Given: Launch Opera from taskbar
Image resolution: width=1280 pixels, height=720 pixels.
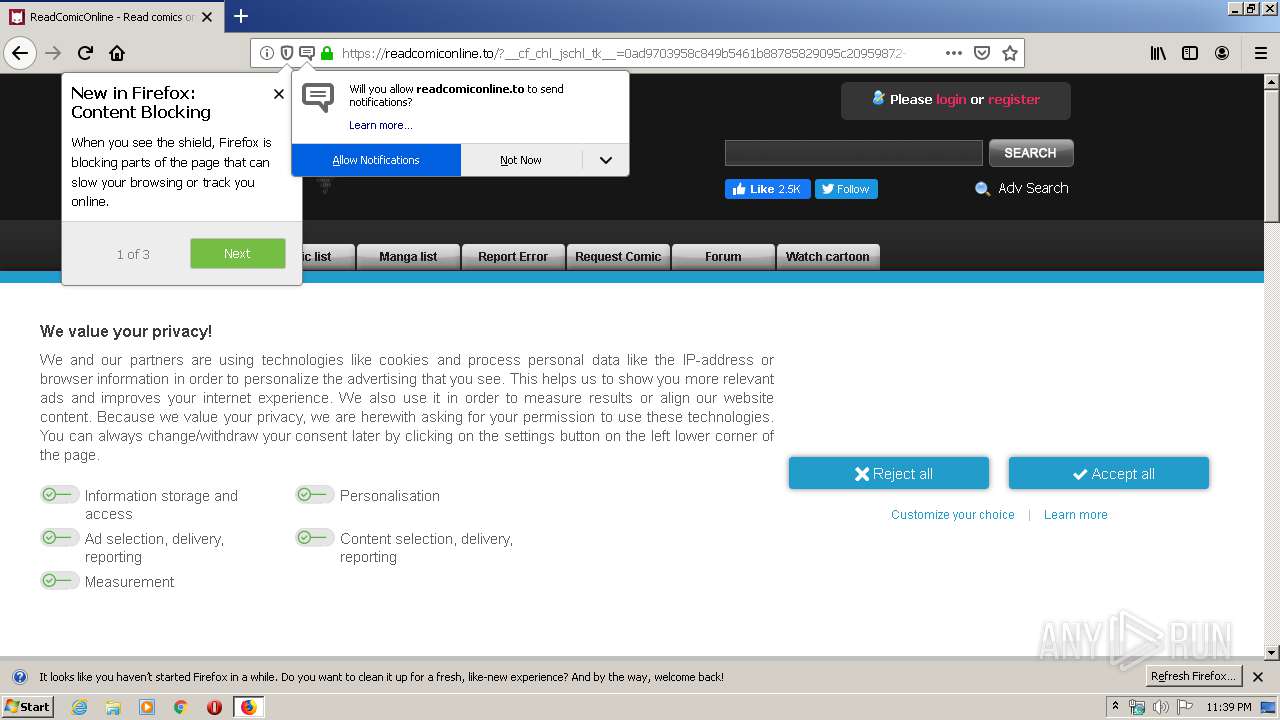Looking at the screenshot, I should (214, 707).
